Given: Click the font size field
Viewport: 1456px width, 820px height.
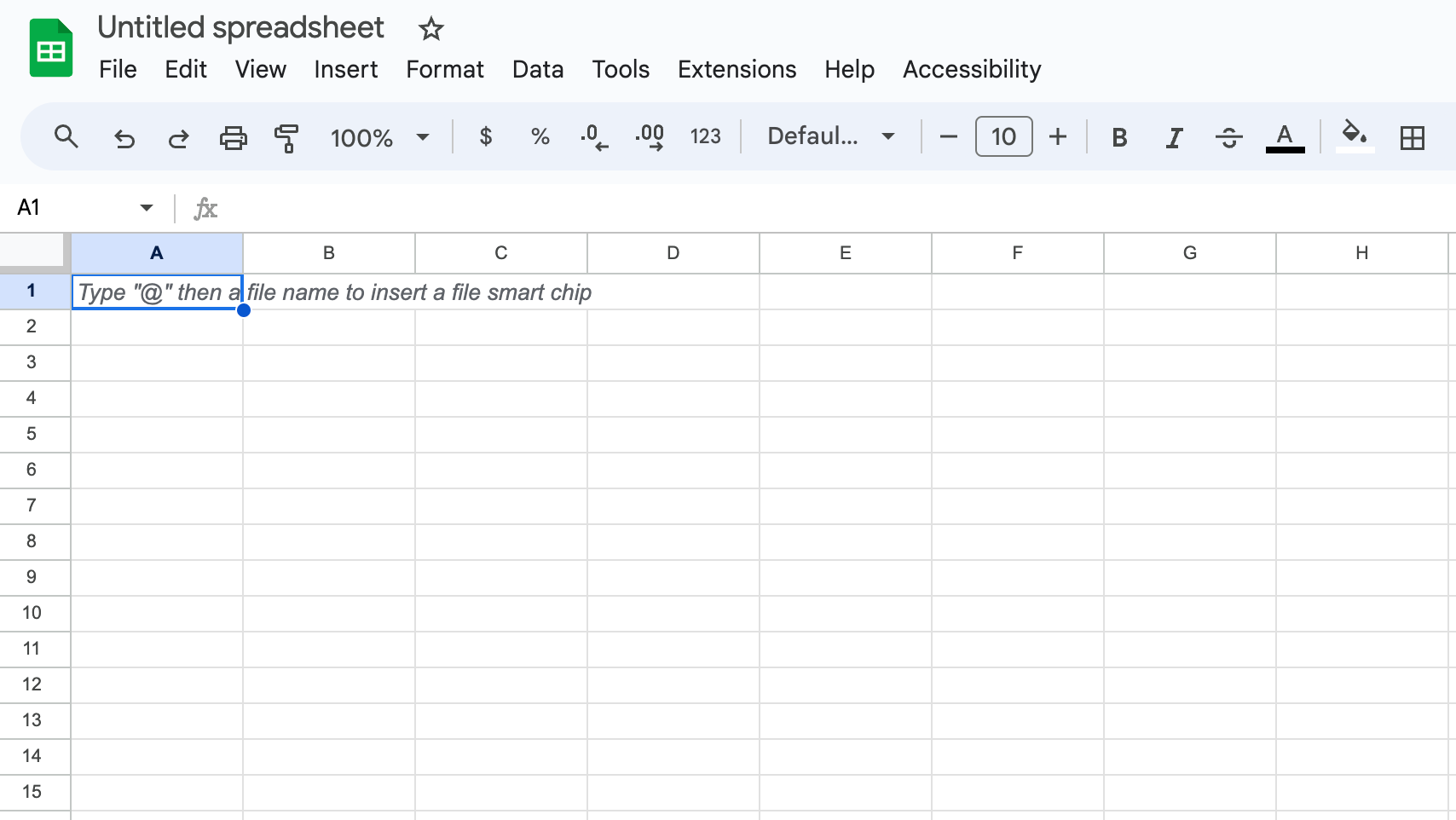Looking at the screenshot, I should point(1003,136).
